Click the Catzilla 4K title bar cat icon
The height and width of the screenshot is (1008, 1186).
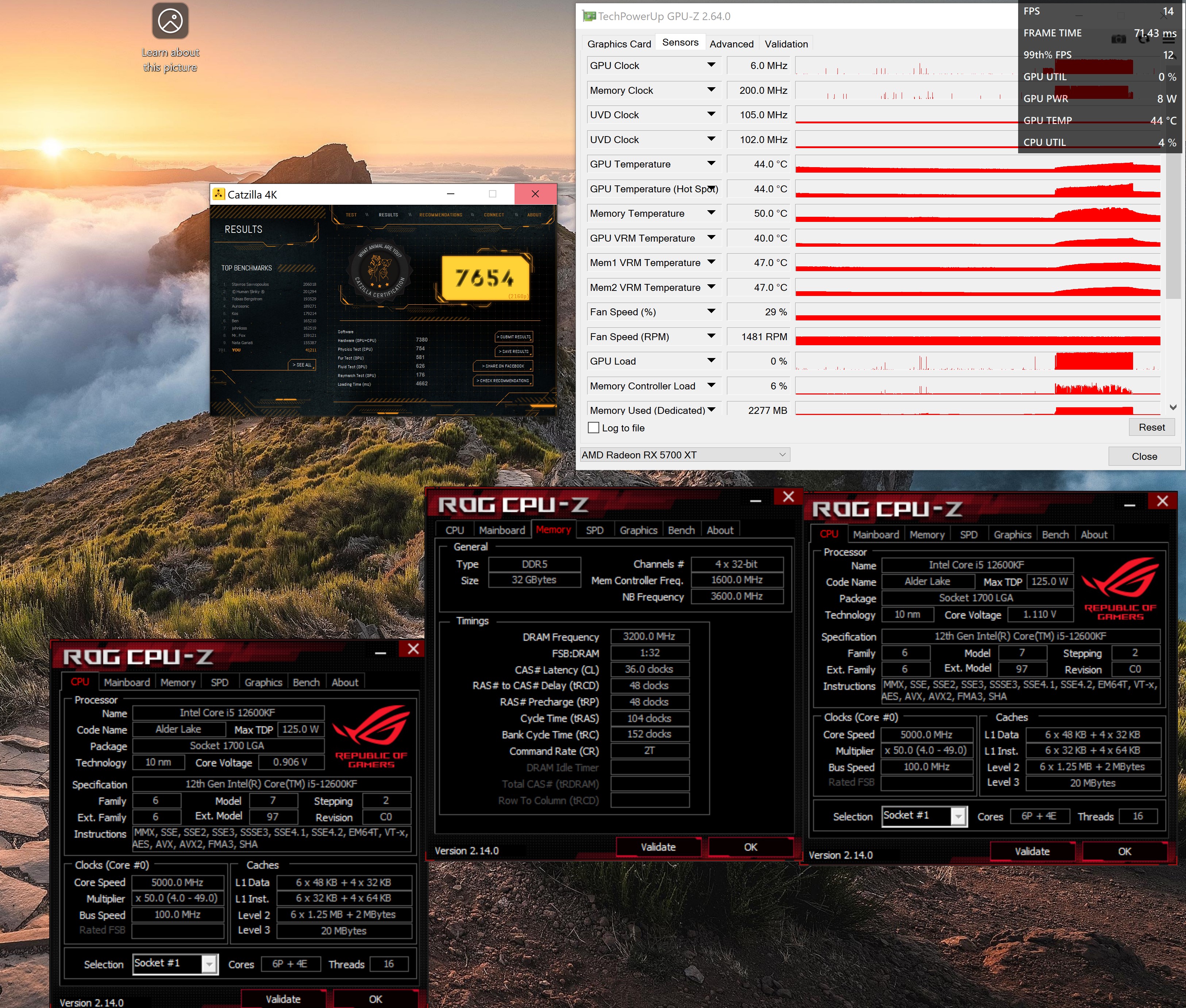[x=219, y=194]
